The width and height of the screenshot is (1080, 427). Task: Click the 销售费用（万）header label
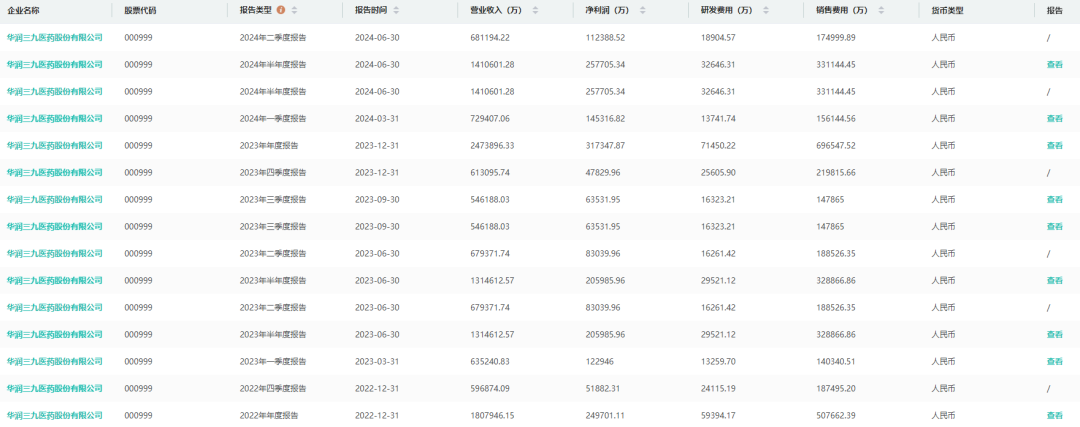click(x=842, y=10)
